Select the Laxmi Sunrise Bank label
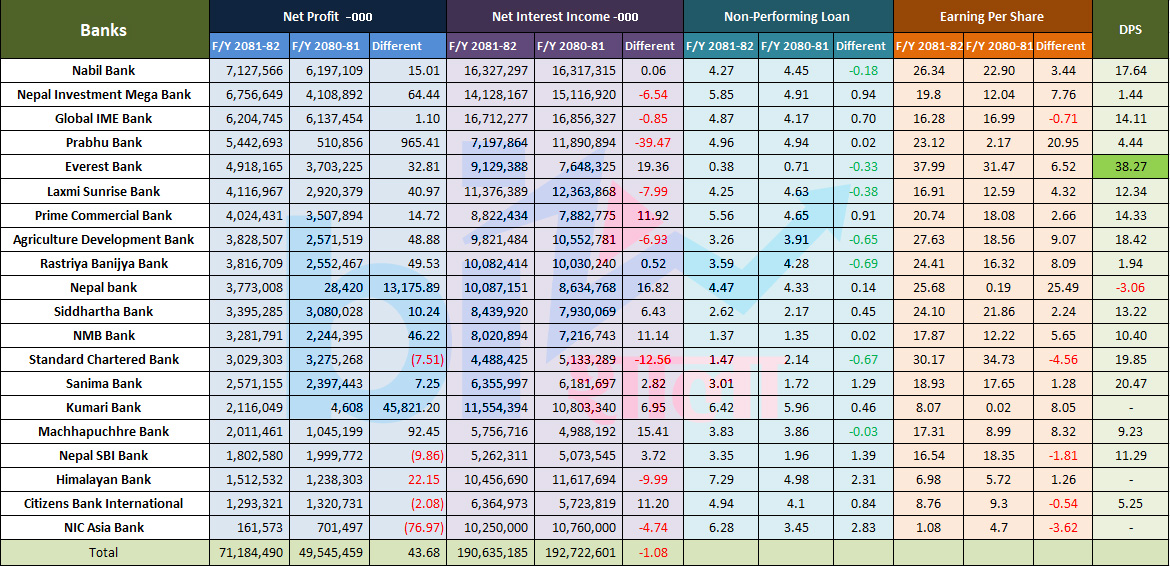Viewport: 1170px width, 566px height. coord(104,192)
